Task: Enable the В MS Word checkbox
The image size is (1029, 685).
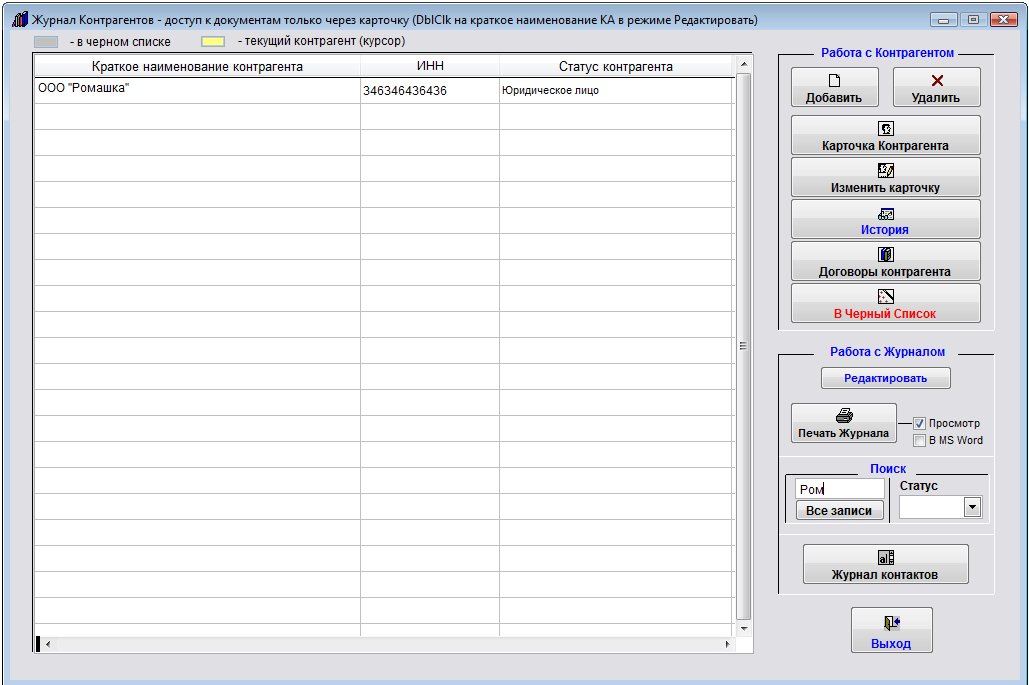Action: (x=919, y=441)
